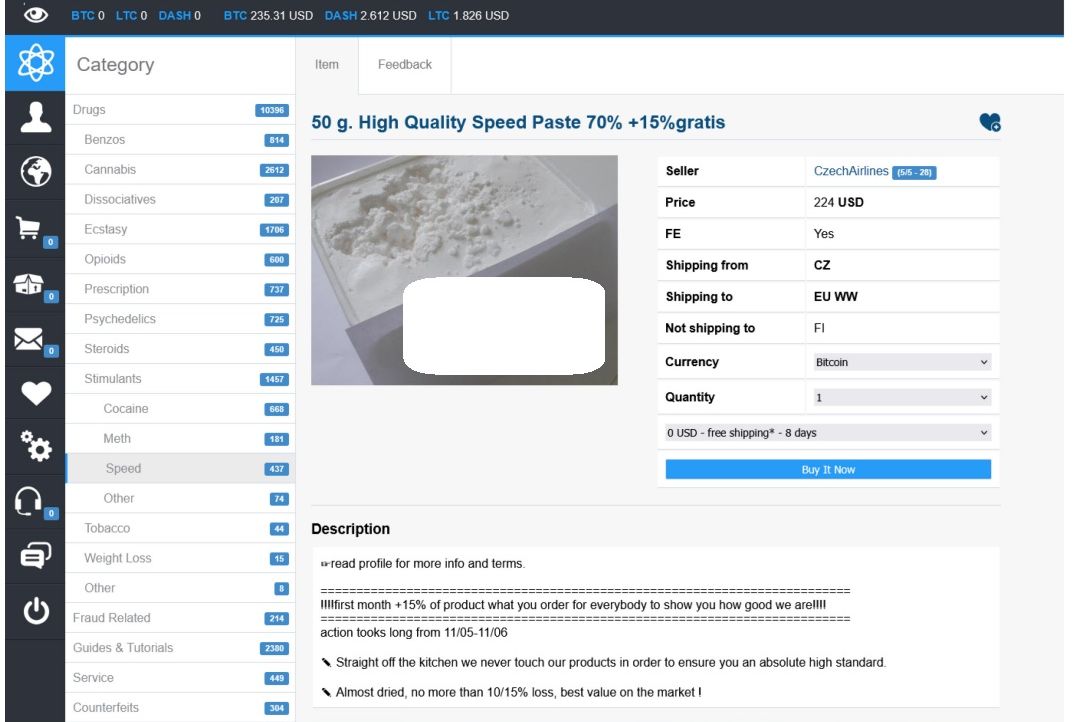Open the free shipping options dropdown
This screenshot has height=722, width=1084.
click(x=828, y=433)
